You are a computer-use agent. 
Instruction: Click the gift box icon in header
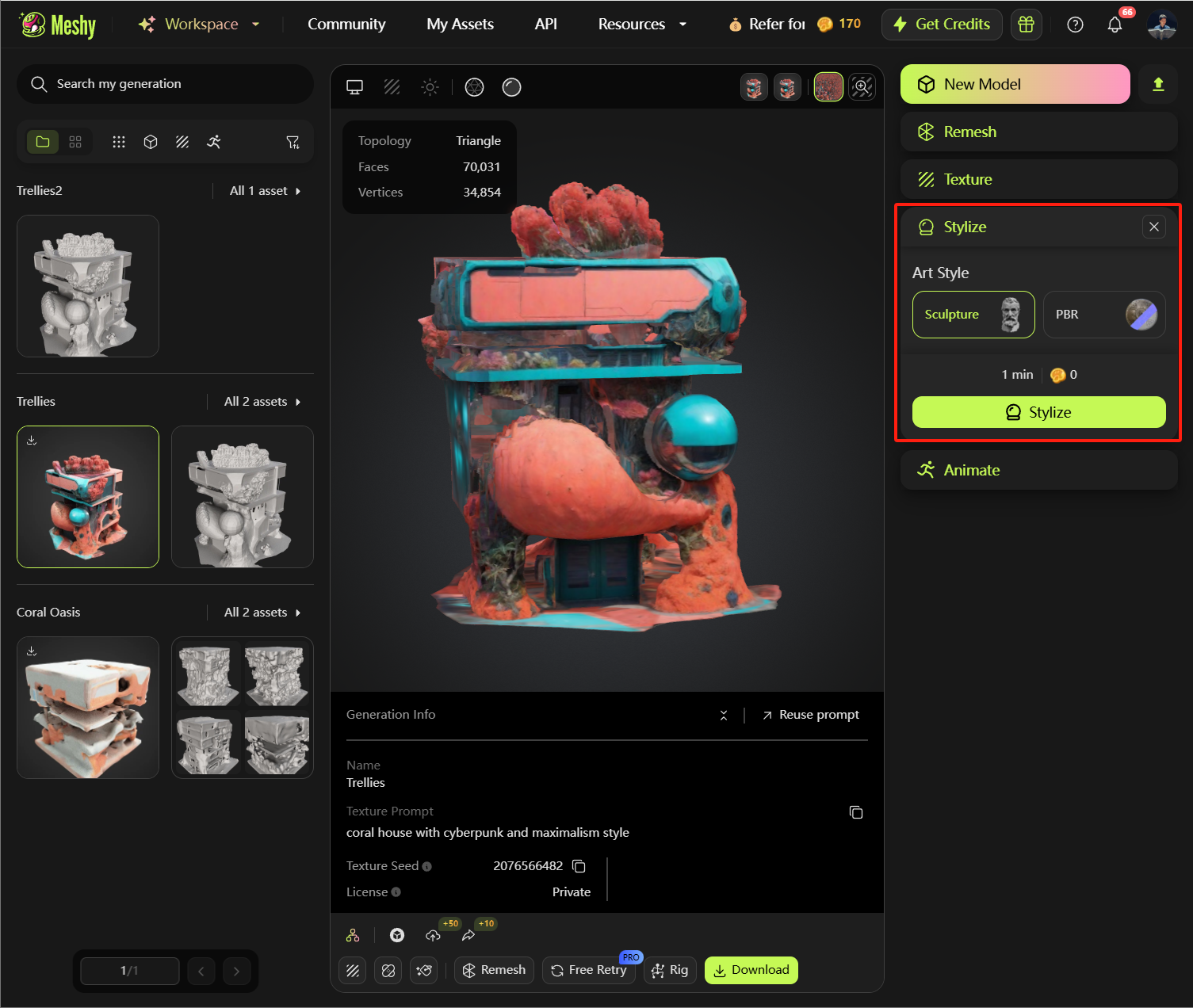coord(1026,25)
